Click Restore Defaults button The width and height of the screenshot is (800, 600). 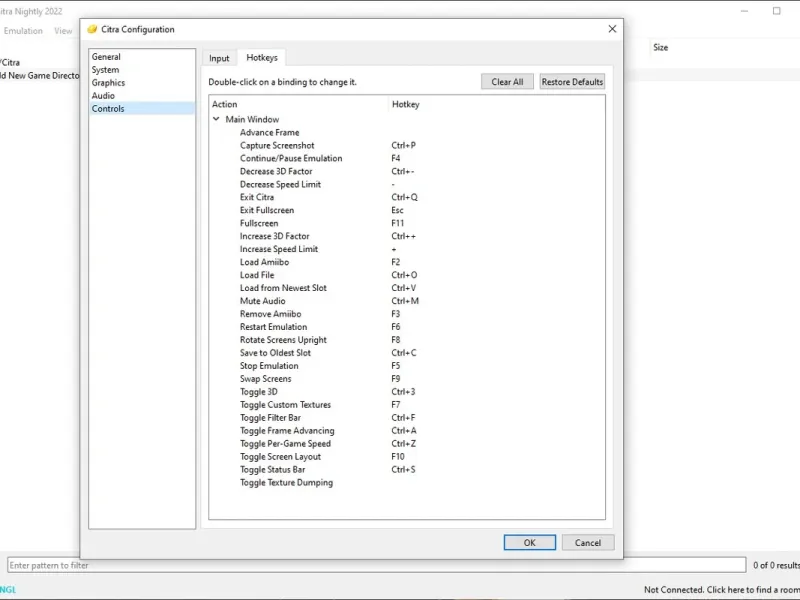[x=572, y=82]
